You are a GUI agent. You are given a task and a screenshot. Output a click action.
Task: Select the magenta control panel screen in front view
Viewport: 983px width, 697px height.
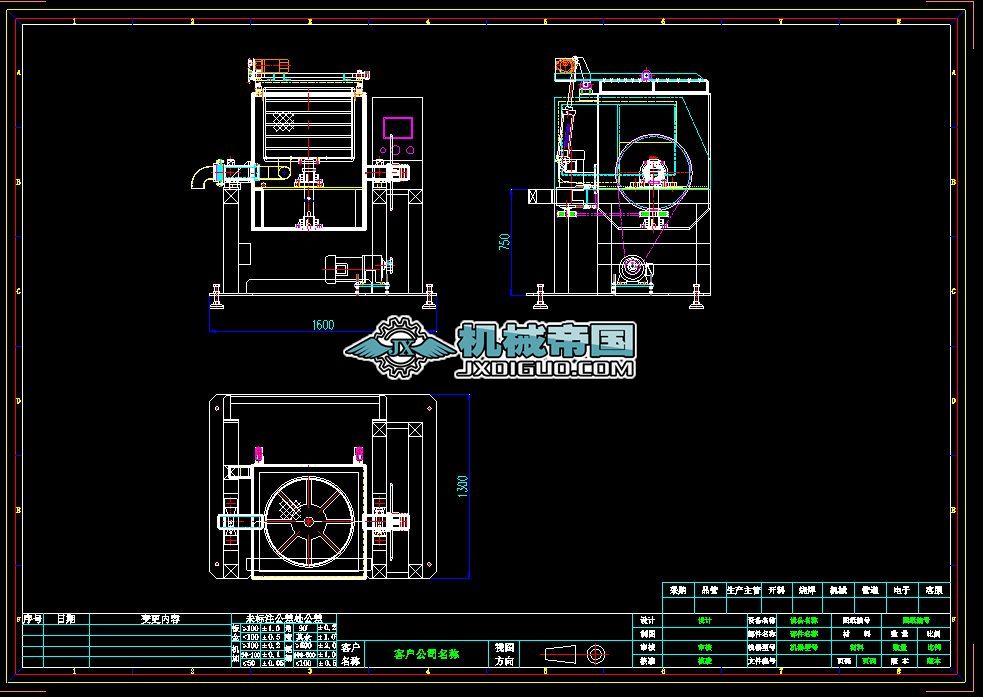(398, 127)
